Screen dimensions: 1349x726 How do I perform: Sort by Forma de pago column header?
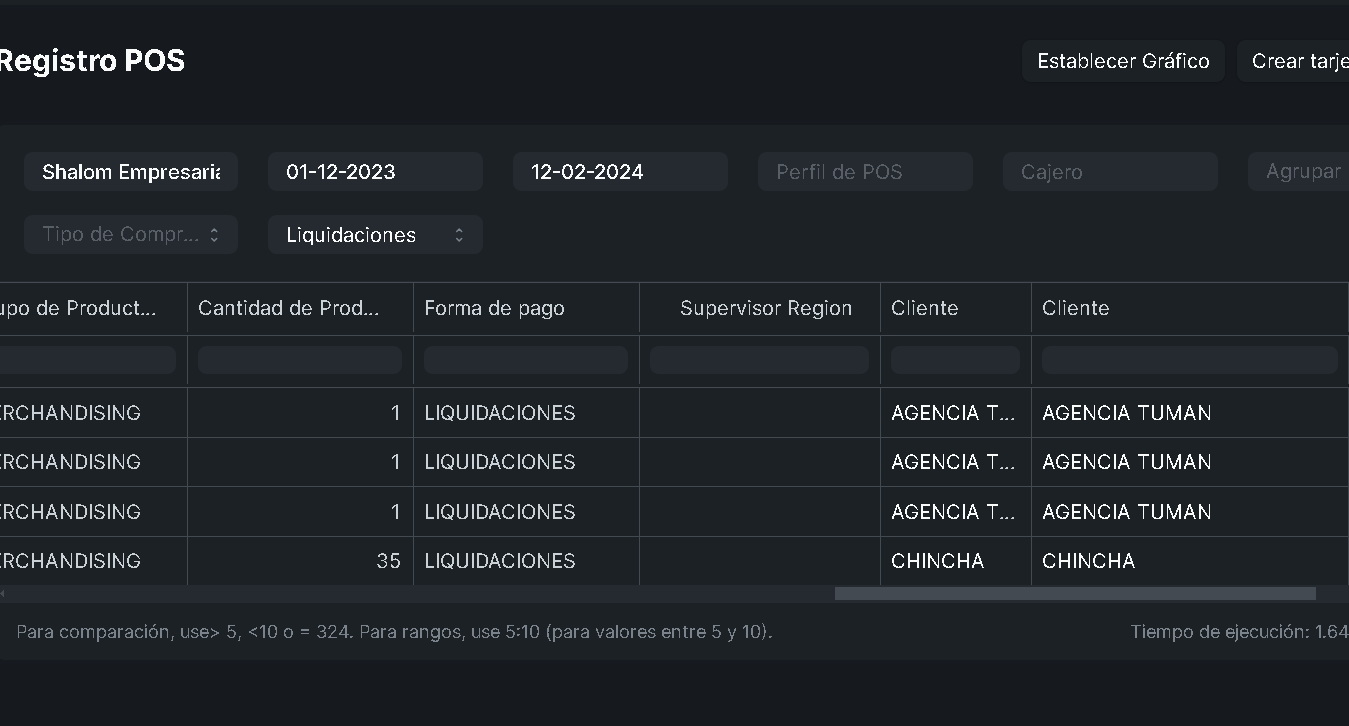(495, 308)
